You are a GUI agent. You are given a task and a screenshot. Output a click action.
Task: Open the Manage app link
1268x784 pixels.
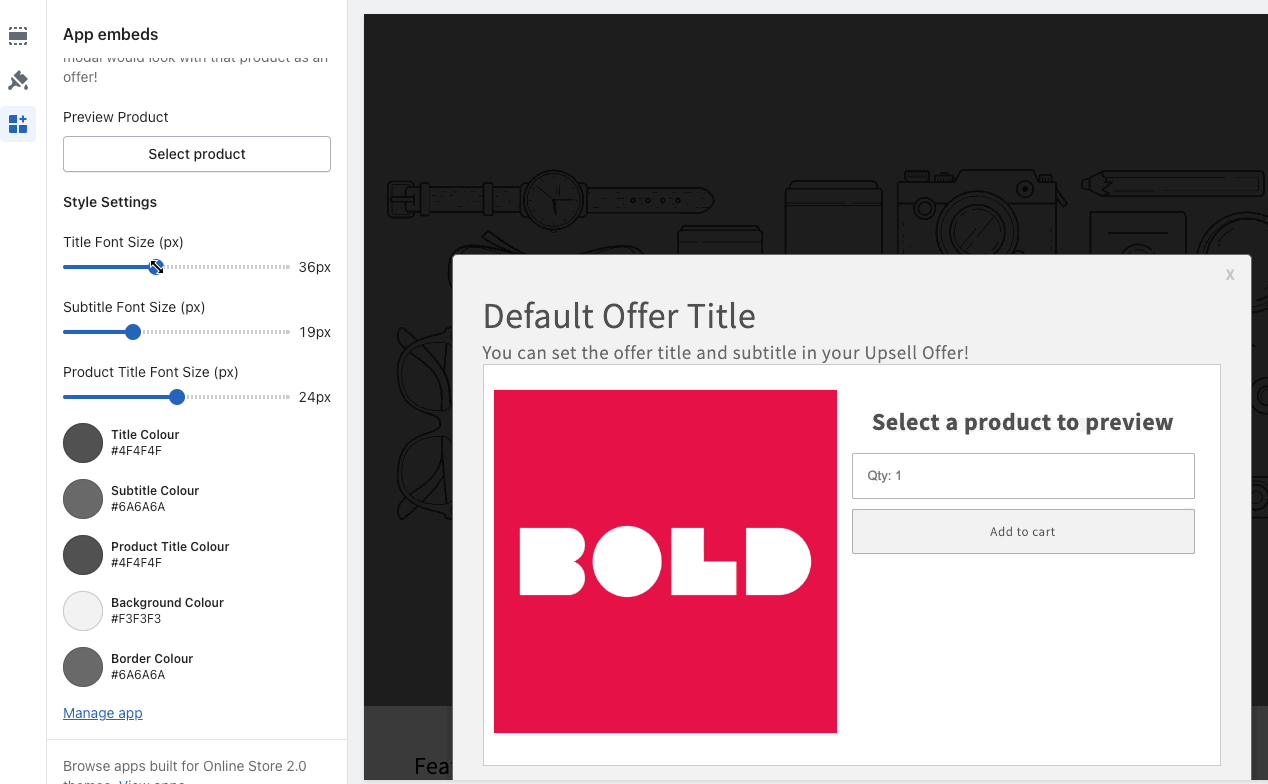click(102, 712)
